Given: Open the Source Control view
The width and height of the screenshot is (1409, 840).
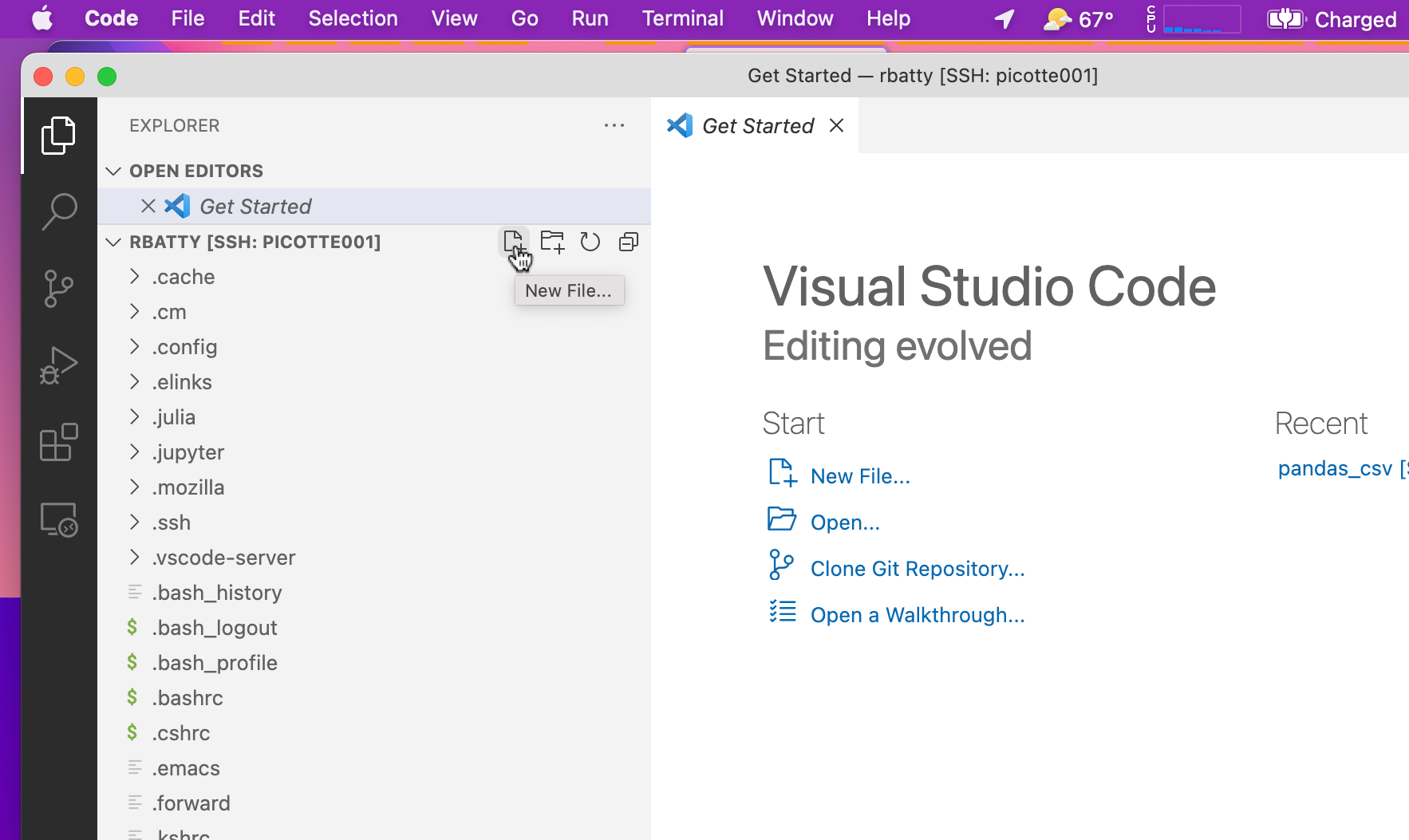Looking at the screenshot, I should click(58, 289).
